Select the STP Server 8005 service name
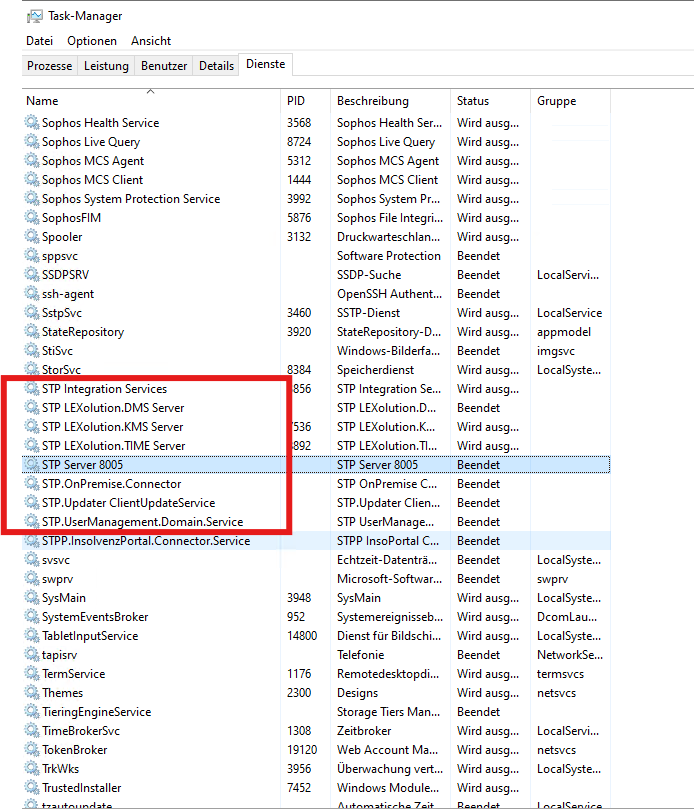 [82, 464]
